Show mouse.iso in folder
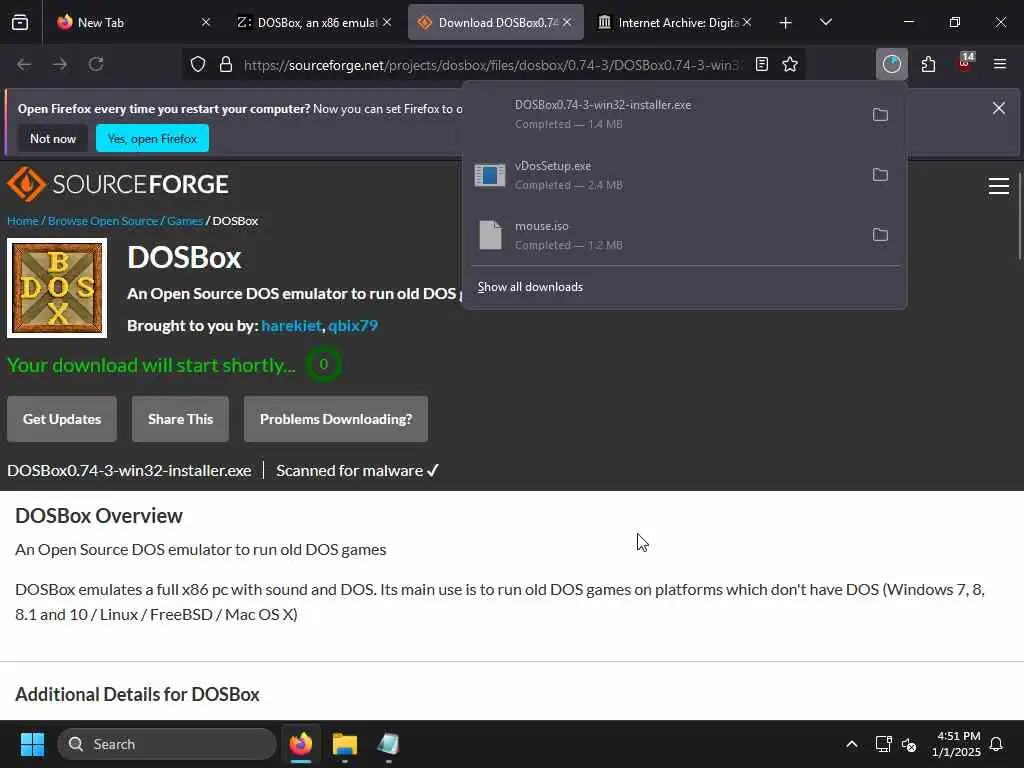This screenshot has height=768, width=1024. [880, 234]
